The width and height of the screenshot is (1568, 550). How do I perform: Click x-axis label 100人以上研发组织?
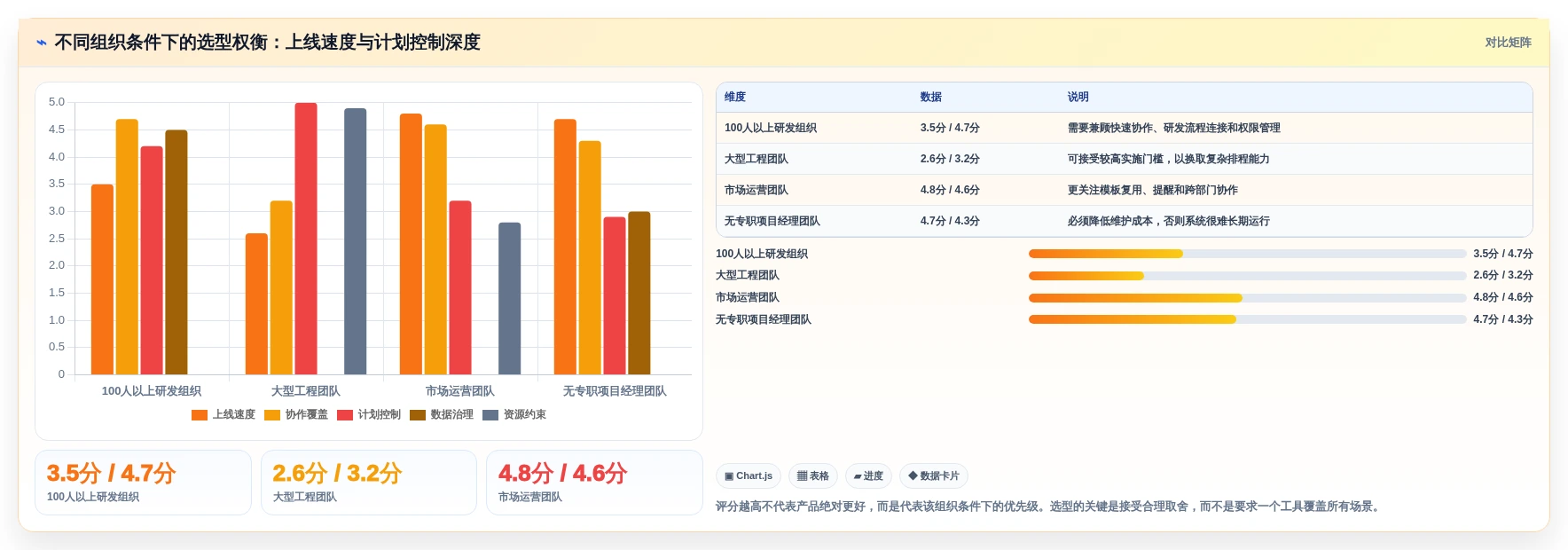tap(152, 391)
